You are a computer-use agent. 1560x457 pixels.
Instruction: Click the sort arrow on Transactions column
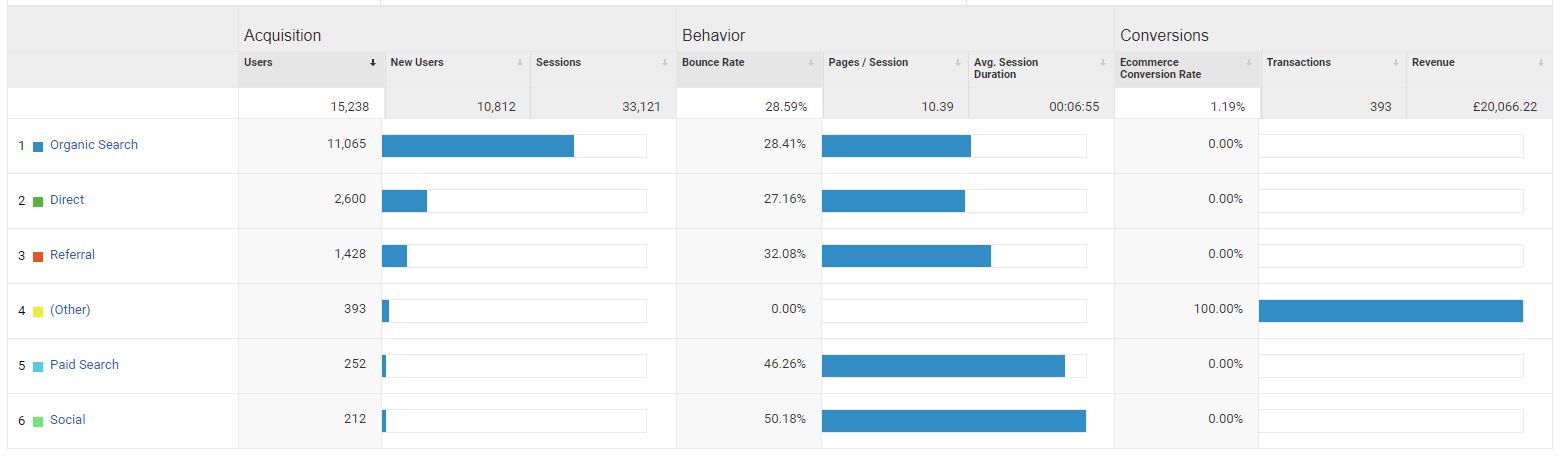[x=1395, y=63]
